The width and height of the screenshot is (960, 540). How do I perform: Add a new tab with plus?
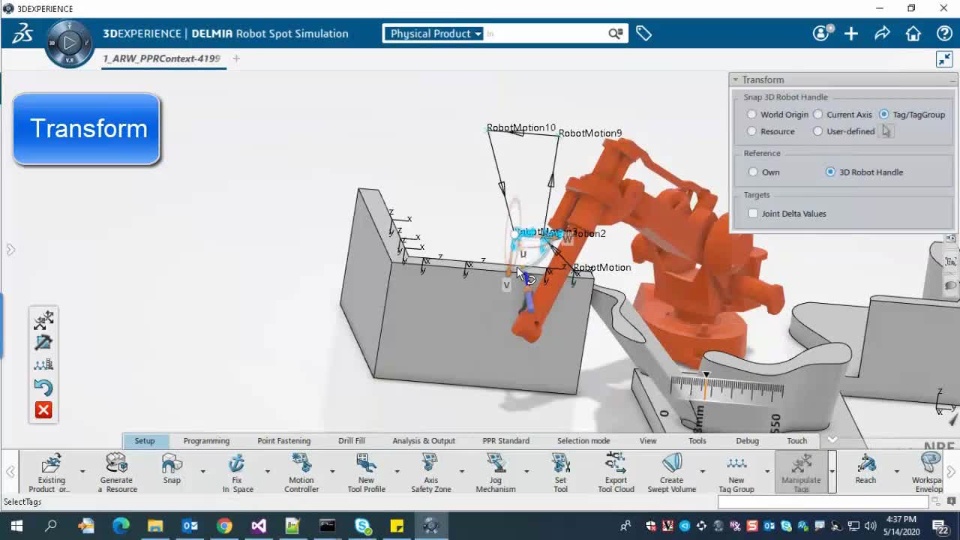point(236,59)
